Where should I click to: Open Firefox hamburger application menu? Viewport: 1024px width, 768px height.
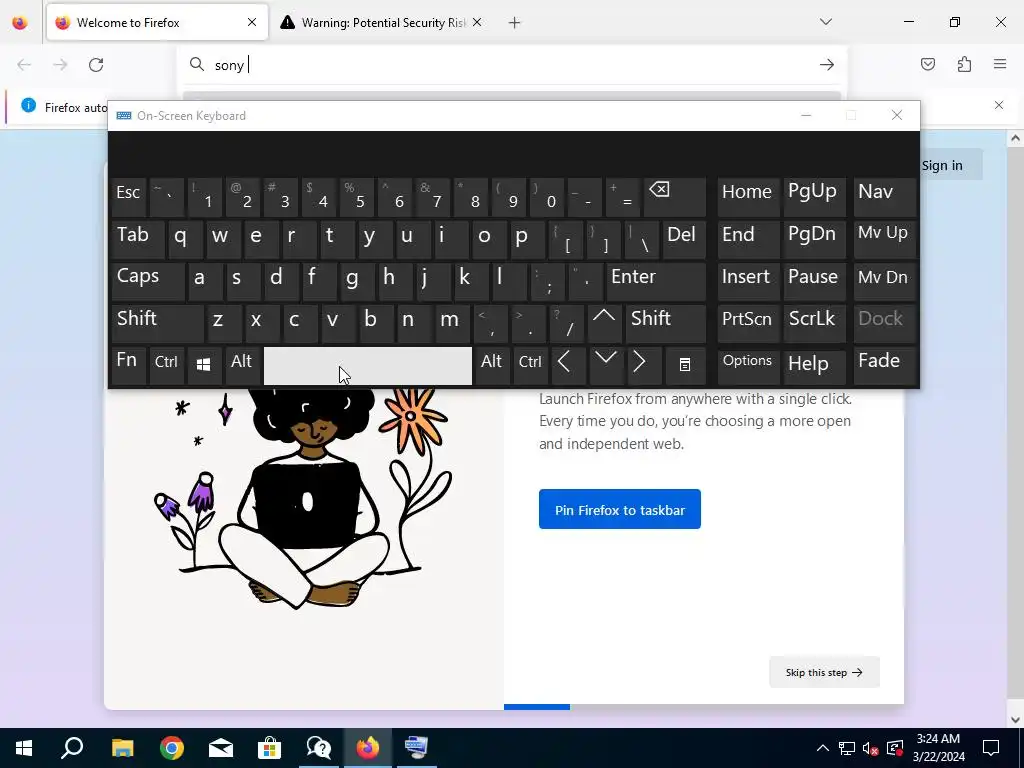click(1000, 64)
